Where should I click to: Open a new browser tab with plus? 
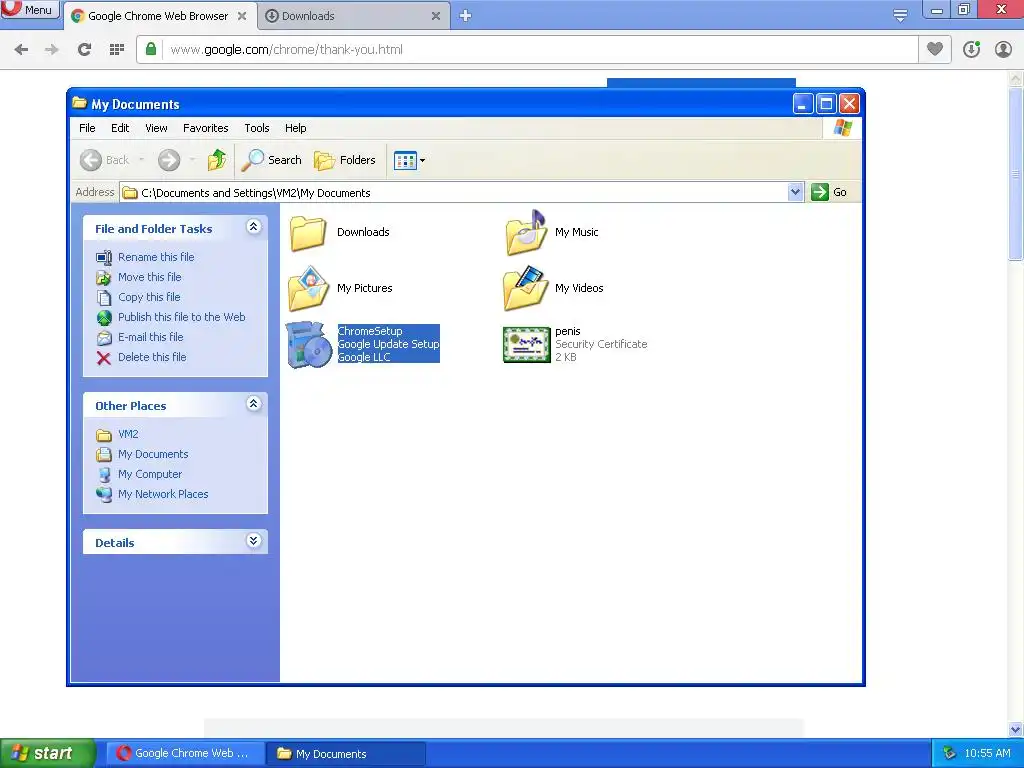coord(465,16)
